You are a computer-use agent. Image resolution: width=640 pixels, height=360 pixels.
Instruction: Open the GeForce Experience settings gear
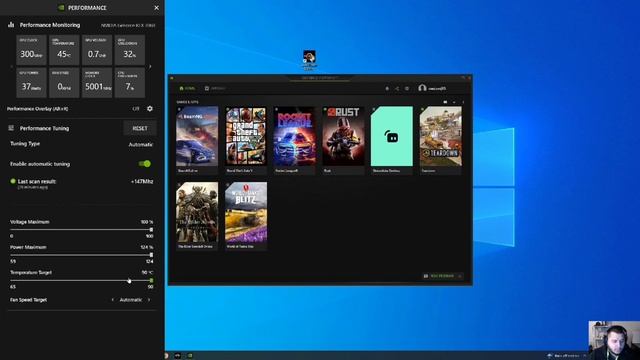[407, 88]
